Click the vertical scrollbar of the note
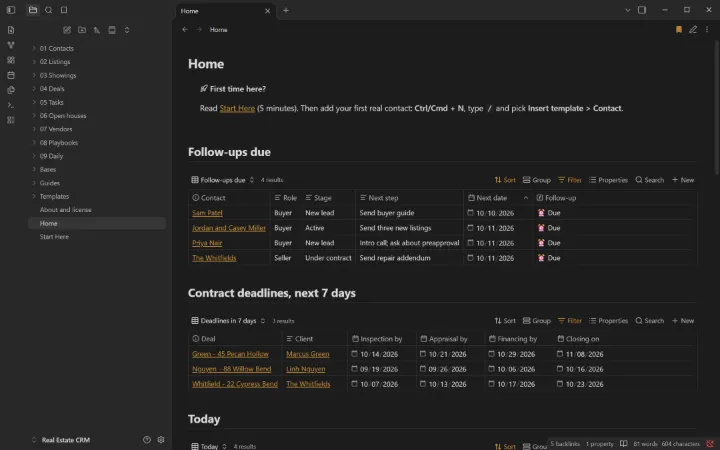The width and height of the screenshot is (720, 450). pyautogui.click(x=717, y=108)
